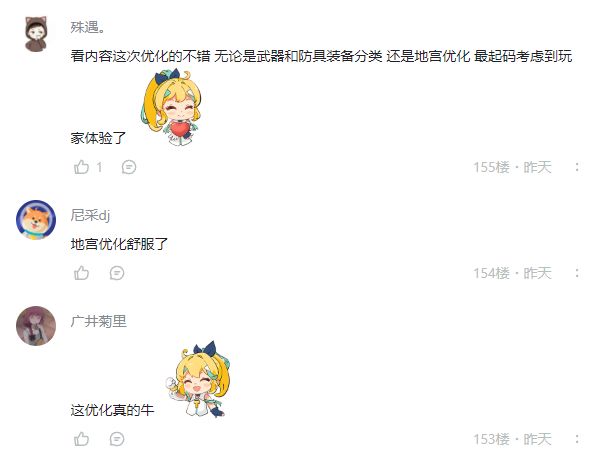The height and width of the screenshot is (468, 599).
Task: Reply to the floor 155 comment
Action: tap(129, 167)
